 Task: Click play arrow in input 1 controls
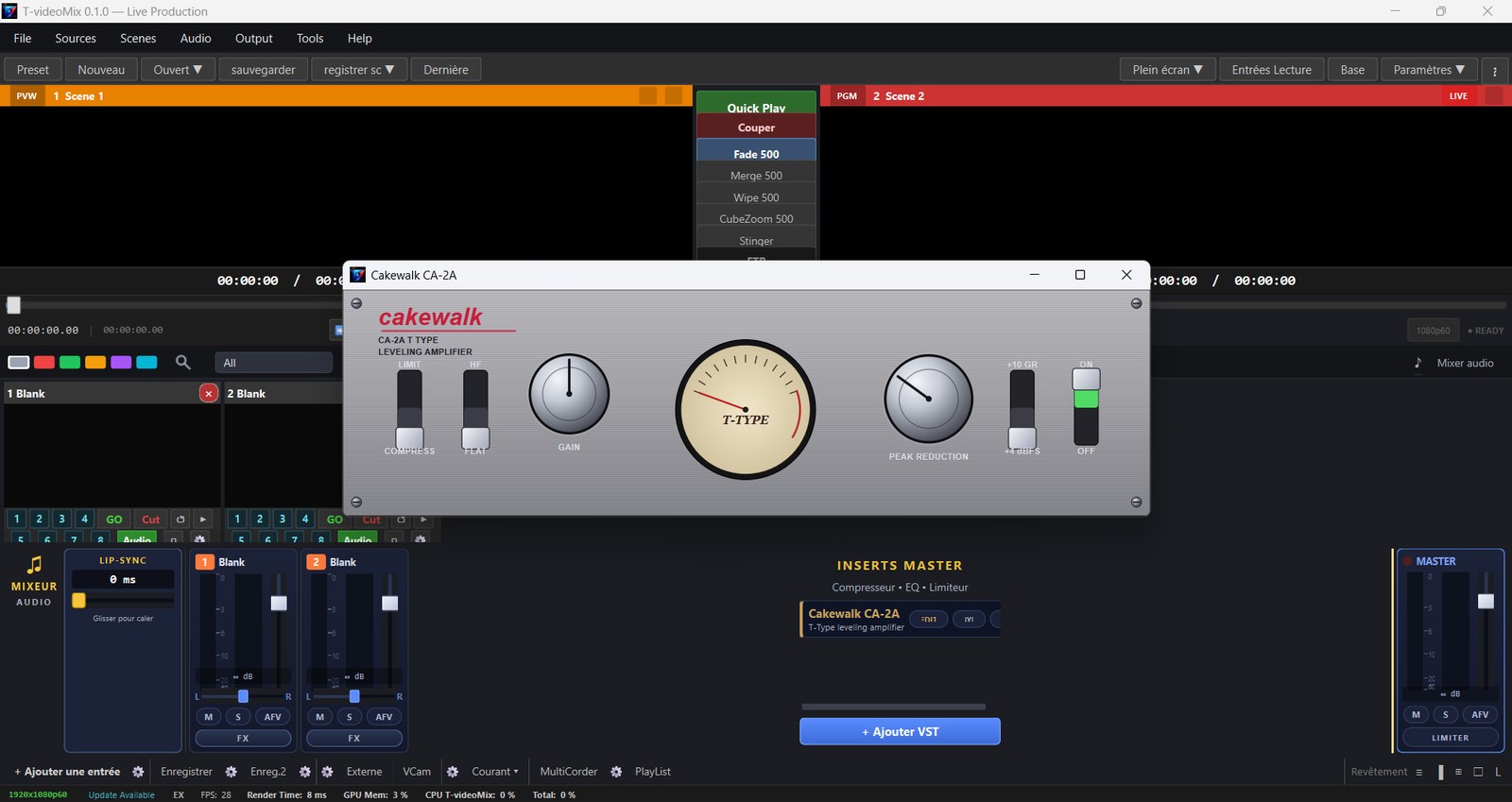tap(202, 519)
